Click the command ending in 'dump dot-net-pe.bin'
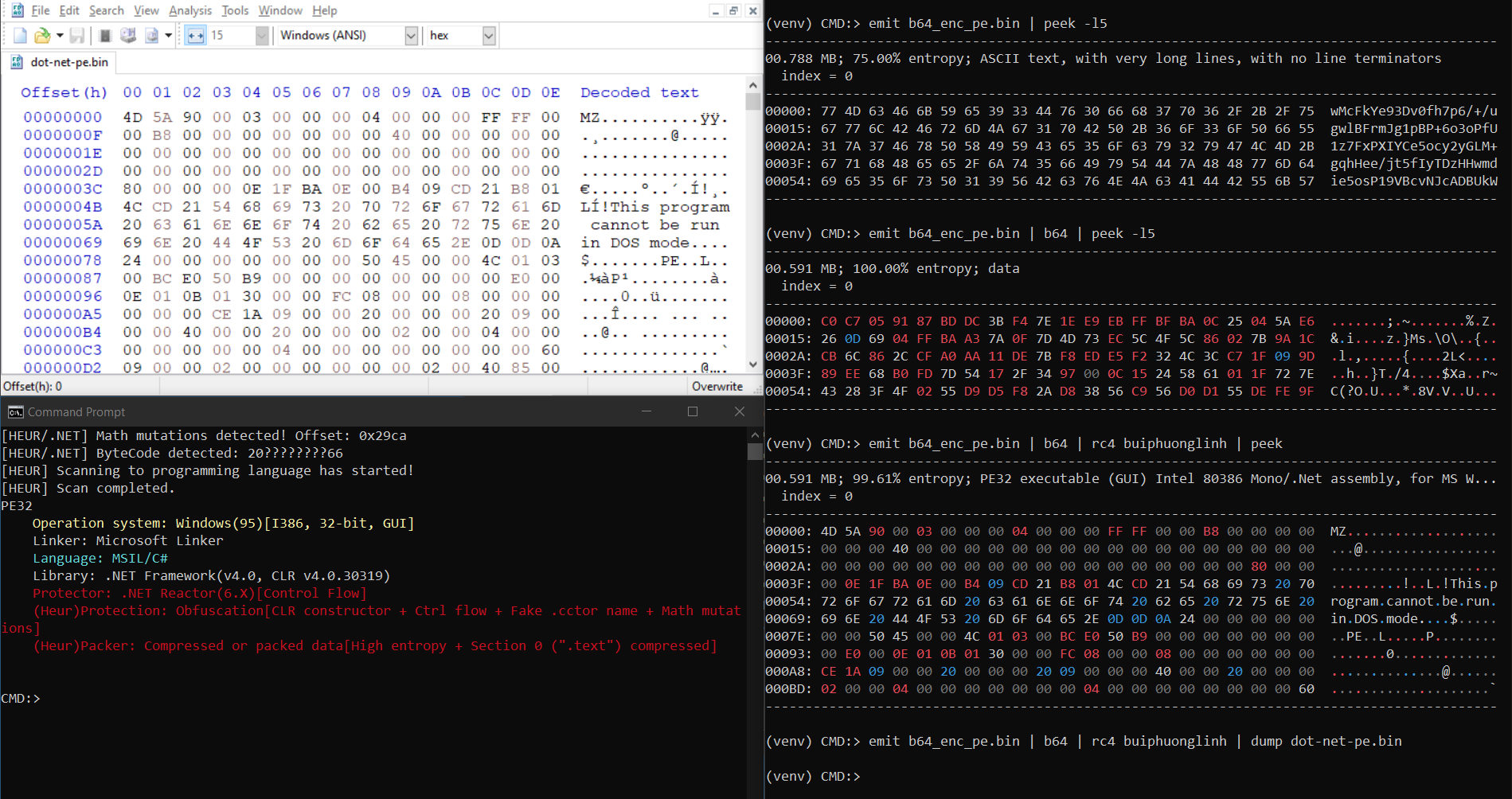The image size is (1512, 799). coord(1135,741)
